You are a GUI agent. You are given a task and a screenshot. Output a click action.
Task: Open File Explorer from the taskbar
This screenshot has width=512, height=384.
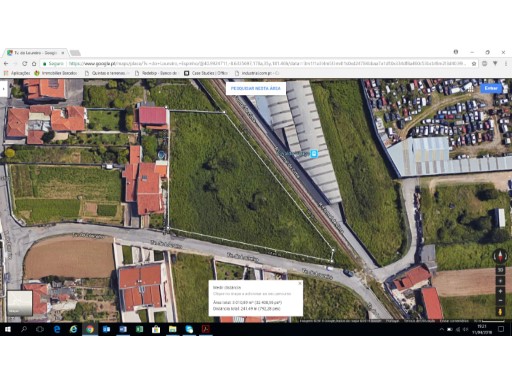(x=173, y=329)
